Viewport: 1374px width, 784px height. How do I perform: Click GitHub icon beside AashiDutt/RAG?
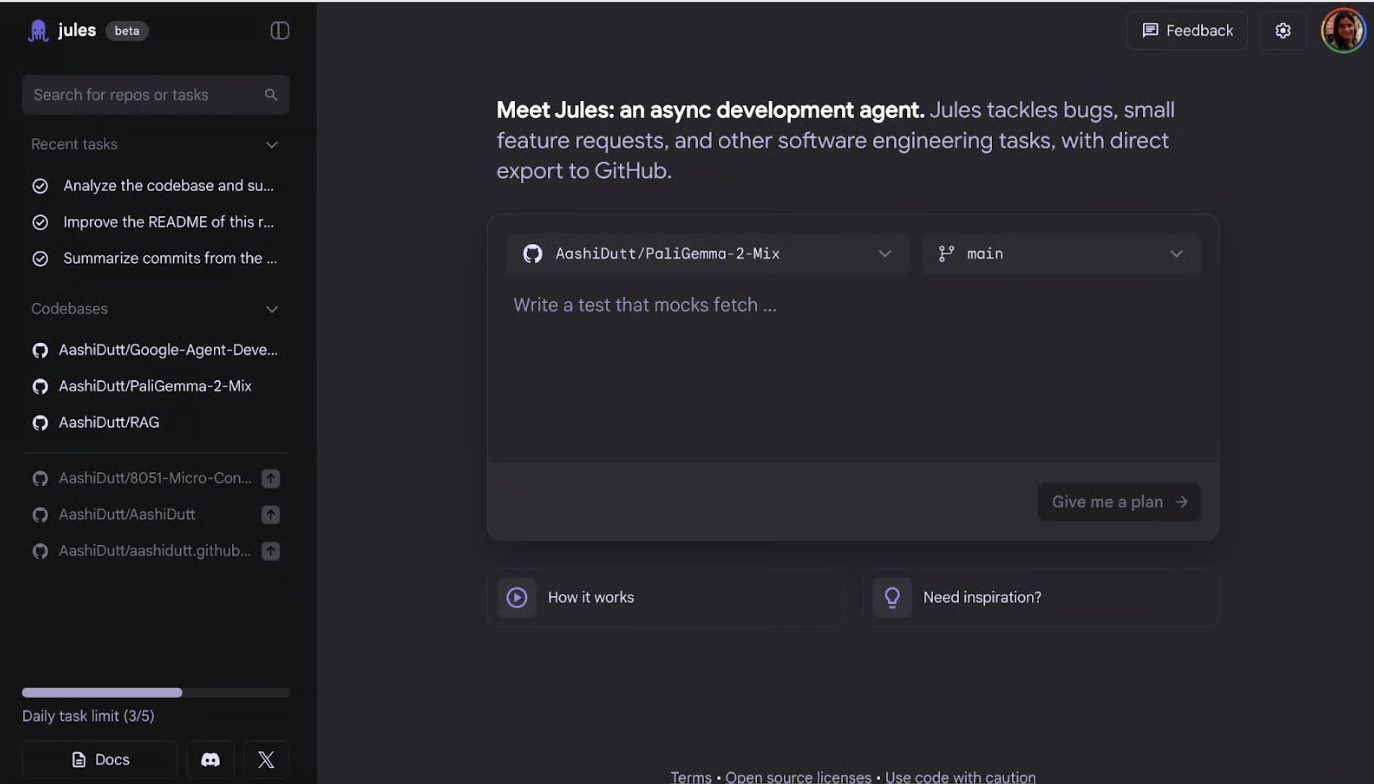[x=40, y=423]
